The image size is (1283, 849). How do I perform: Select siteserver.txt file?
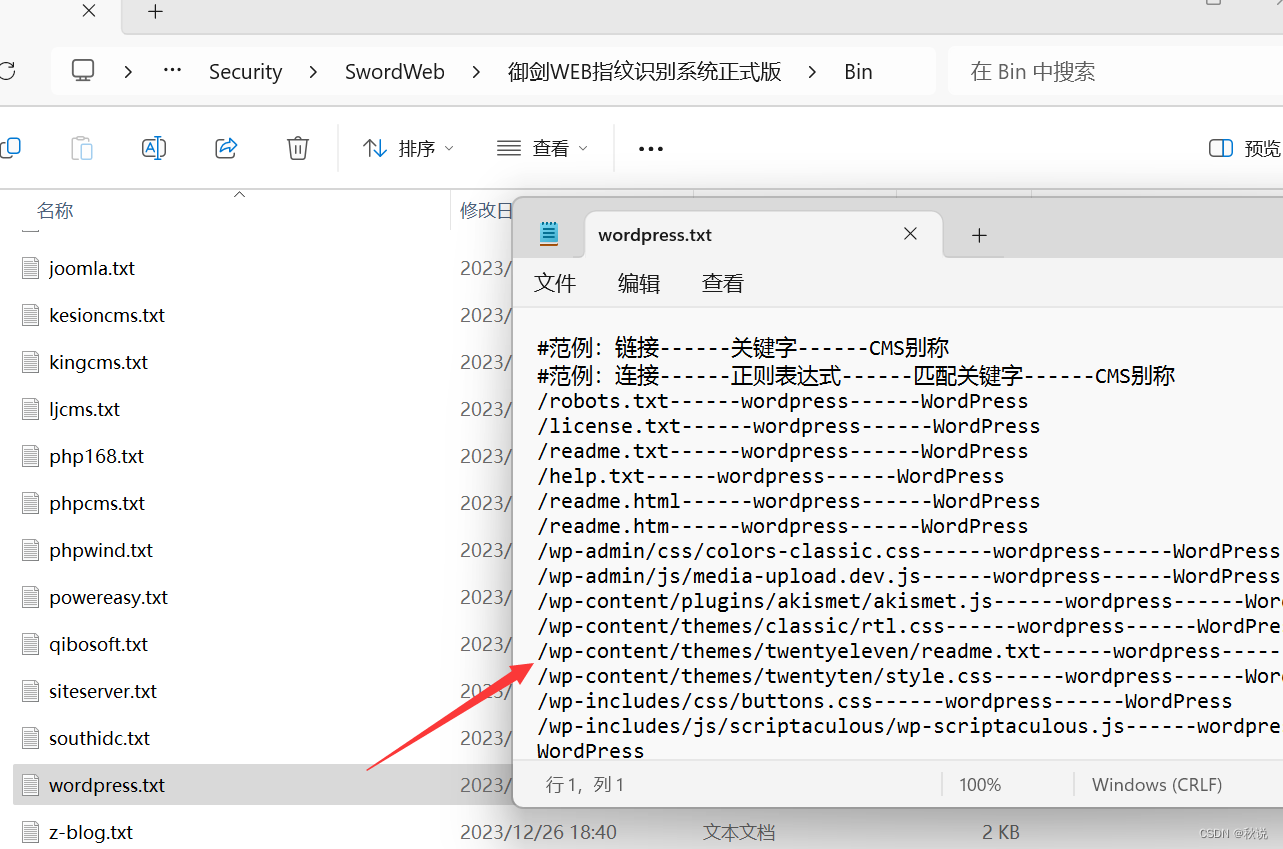coord(103,691)
